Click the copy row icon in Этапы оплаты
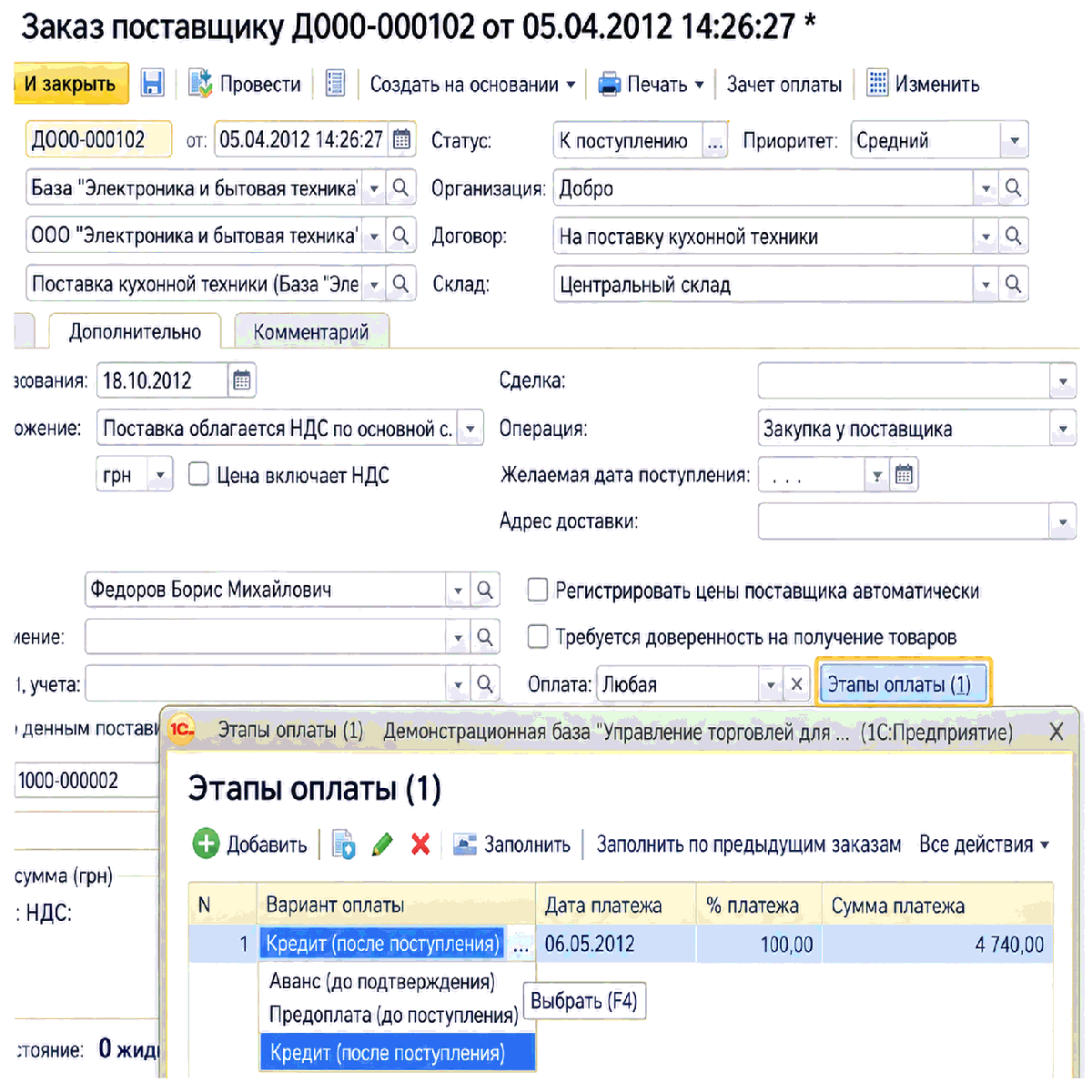This screenshot has height=1092, width=1092. 344,844
